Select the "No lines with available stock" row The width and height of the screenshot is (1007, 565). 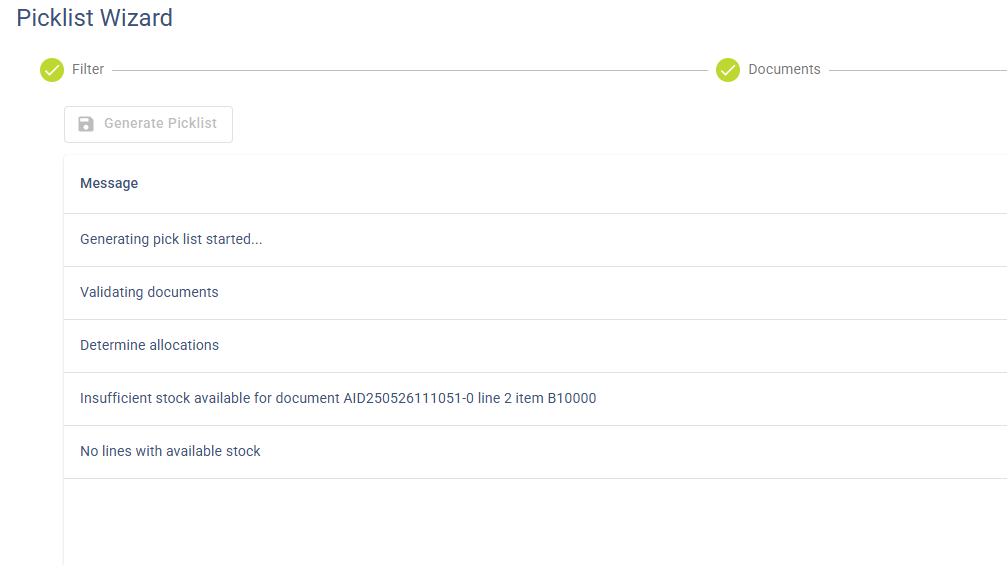170,452
